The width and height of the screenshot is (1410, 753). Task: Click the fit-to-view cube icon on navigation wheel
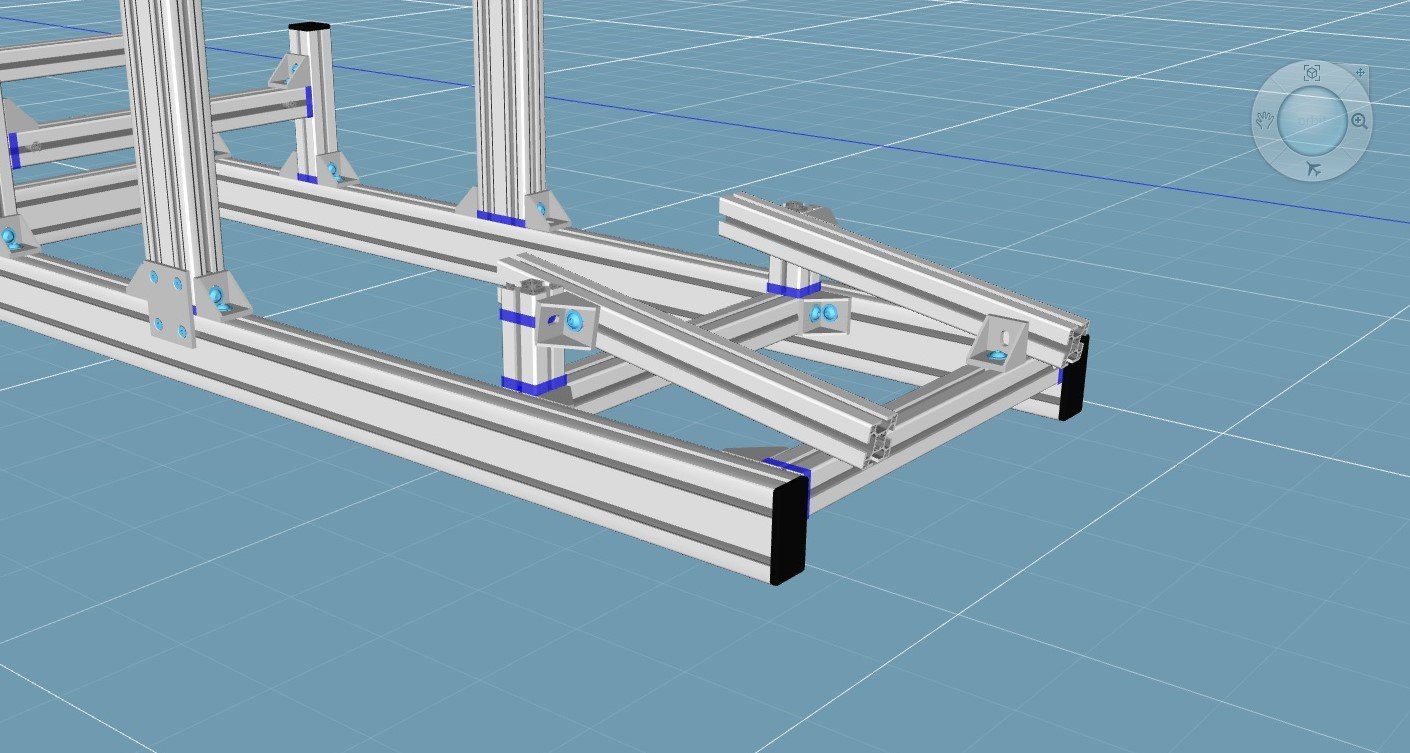[1311, 72]
